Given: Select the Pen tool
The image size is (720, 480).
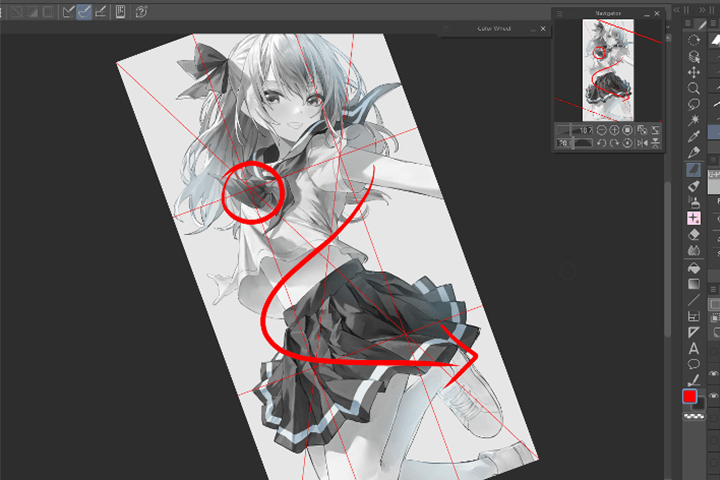Looking at the screenshot, I should click(x=694, y=152).
